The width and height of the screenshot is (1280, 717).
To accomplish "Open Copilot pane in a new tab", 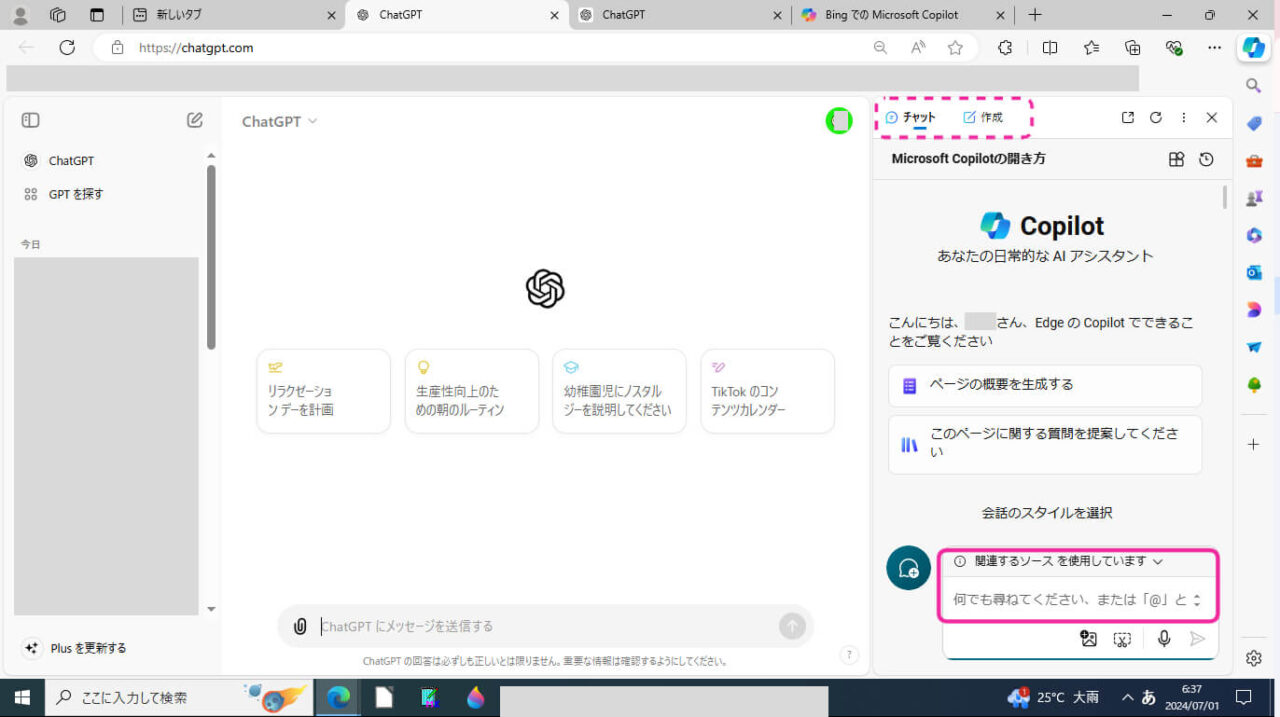I will coord(1128,118).
